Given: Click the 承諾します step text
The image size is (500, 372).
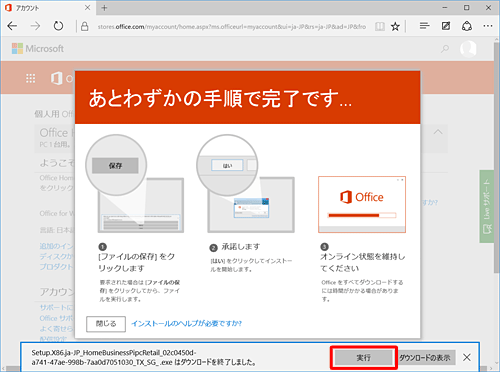Looking at the screenshot, I should [x=241, y=247].
